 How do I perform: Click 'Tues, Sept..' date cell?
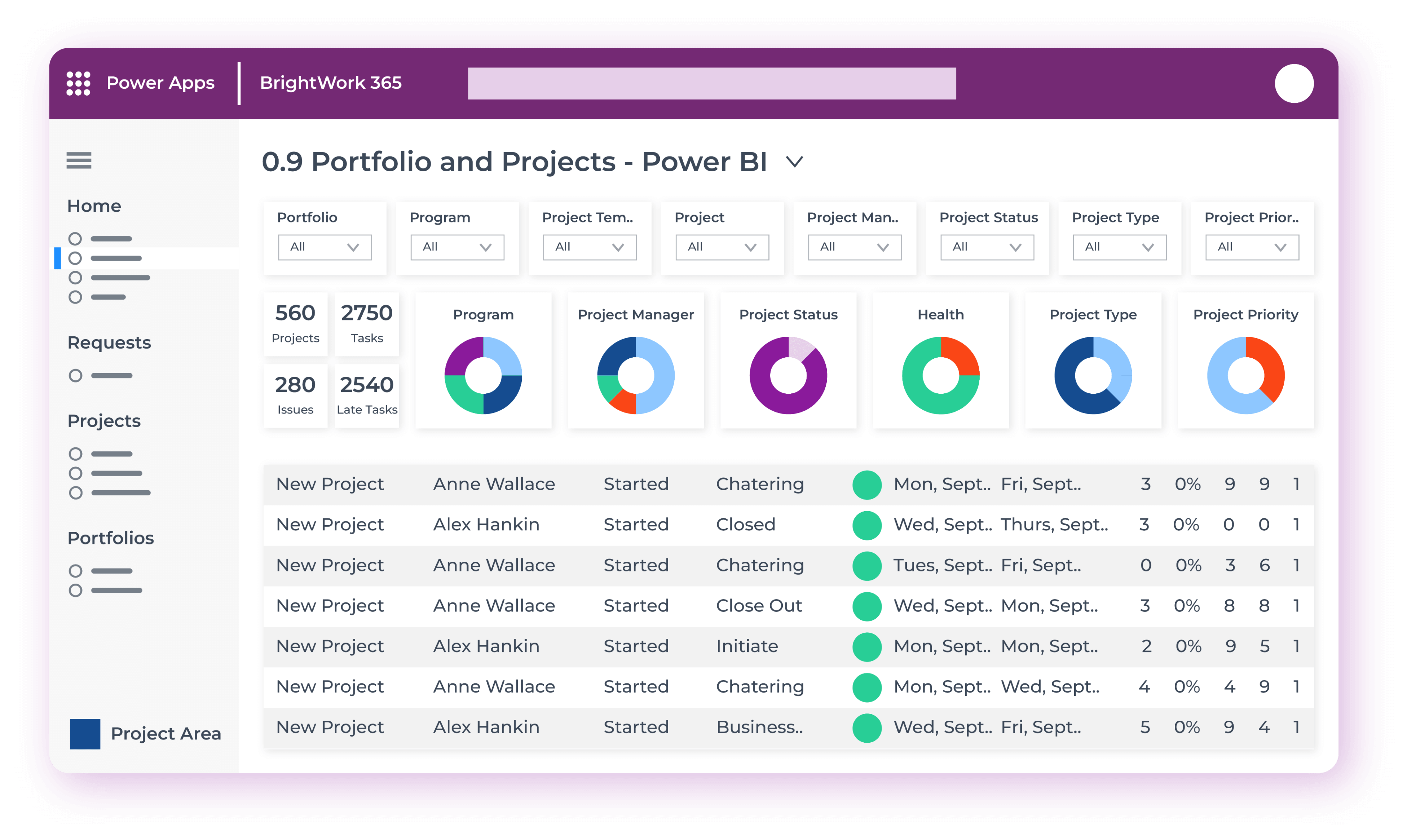942,566
